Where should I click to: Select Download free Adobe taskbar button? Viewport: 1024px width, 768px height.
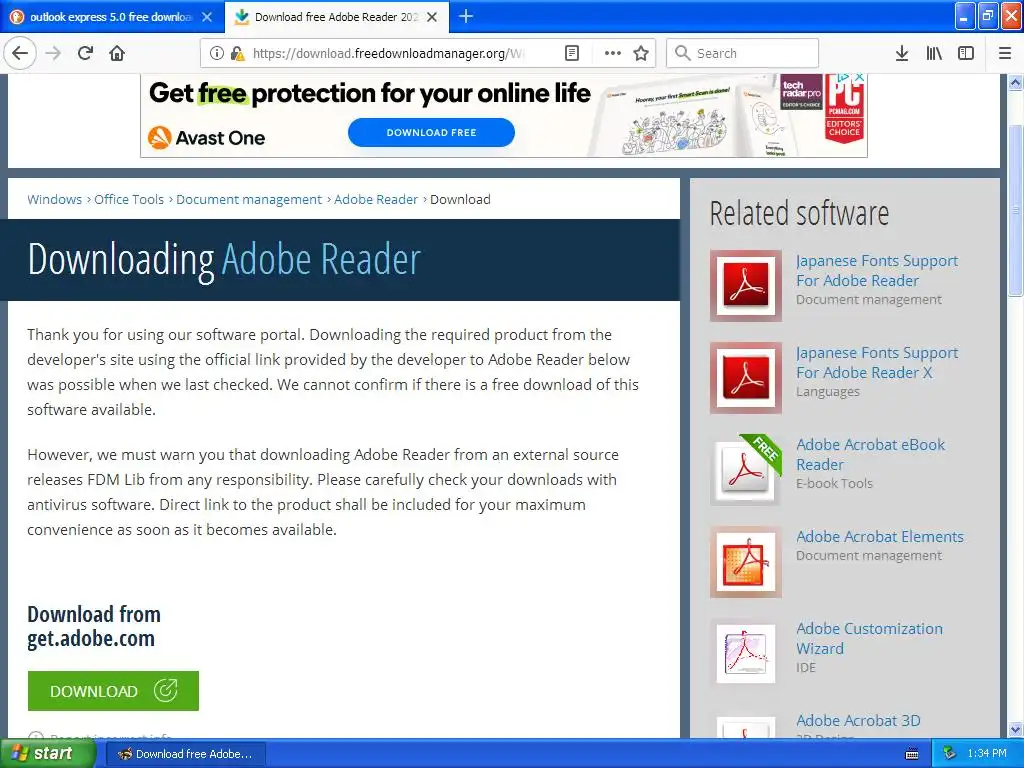click(185, 754)
